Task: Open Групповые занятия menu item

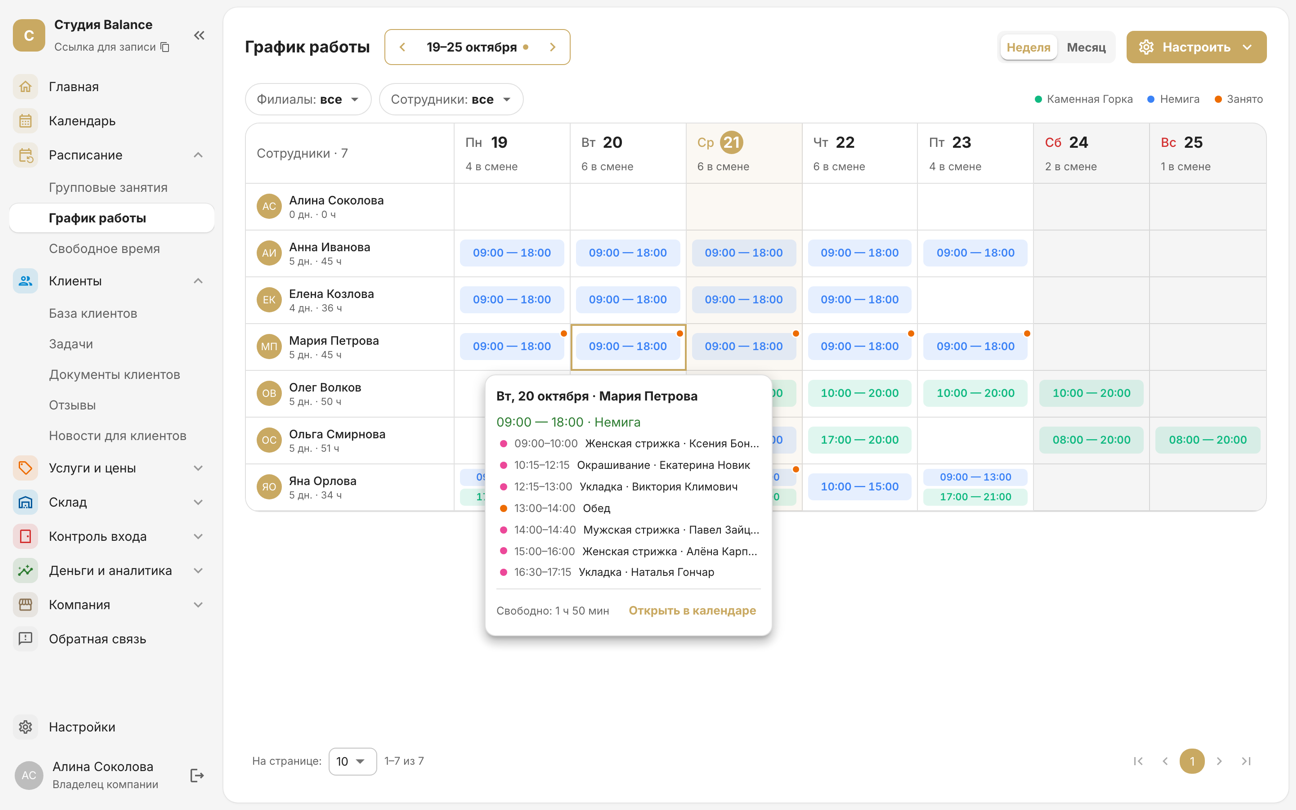Action: [x=108, y=187]
